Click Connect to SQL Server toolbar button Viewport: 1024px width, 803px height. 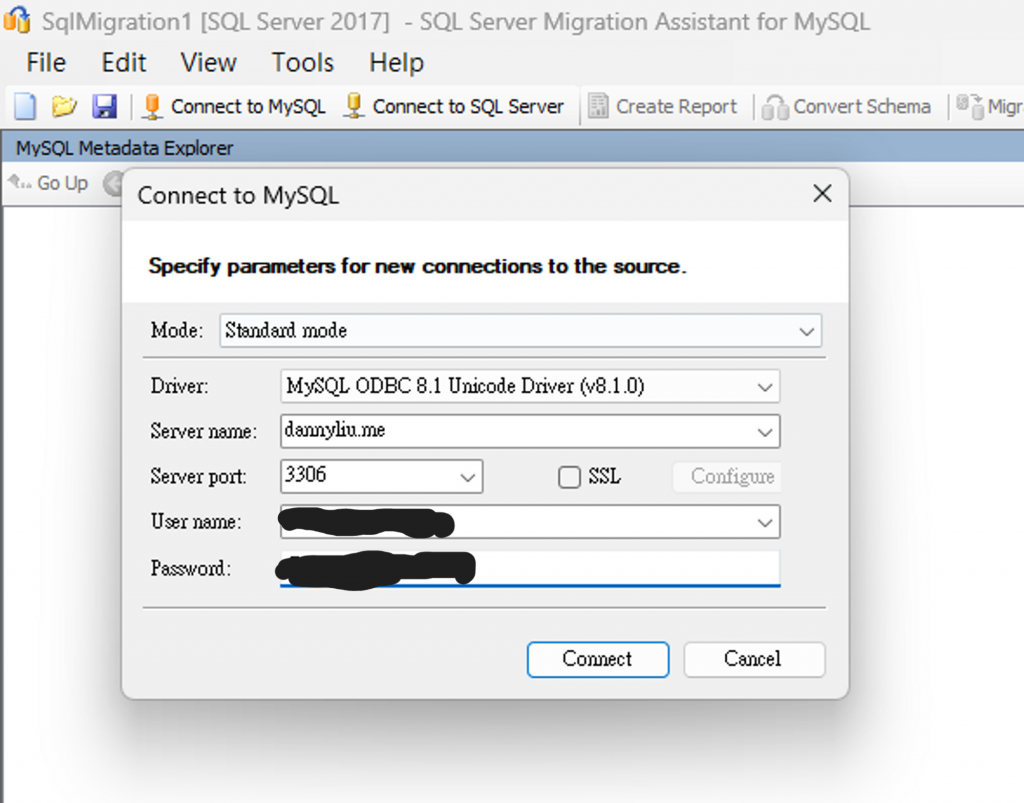coord(454,106)
